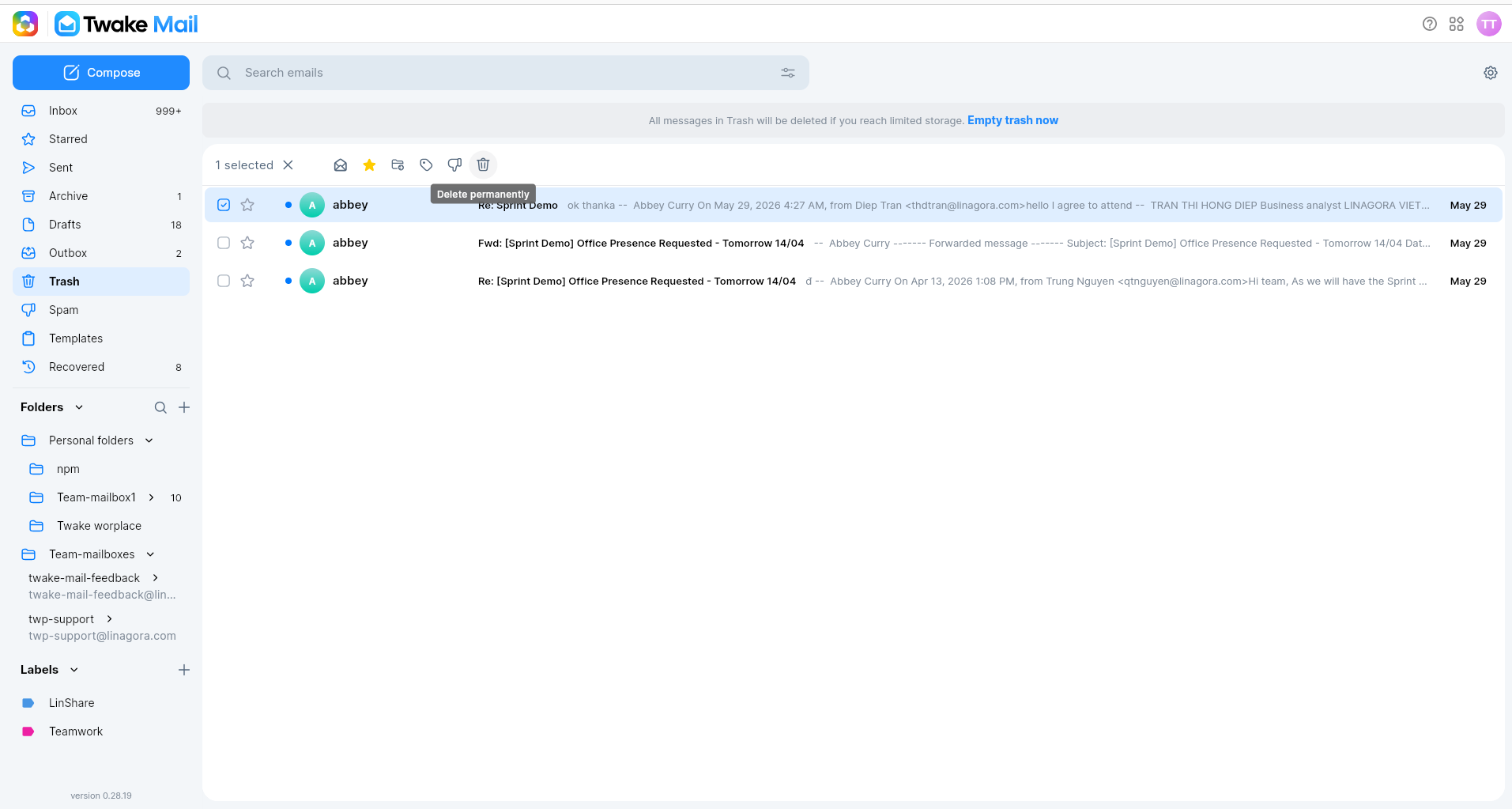
Task: Open the Spam folder
Action: coord(101,310)
